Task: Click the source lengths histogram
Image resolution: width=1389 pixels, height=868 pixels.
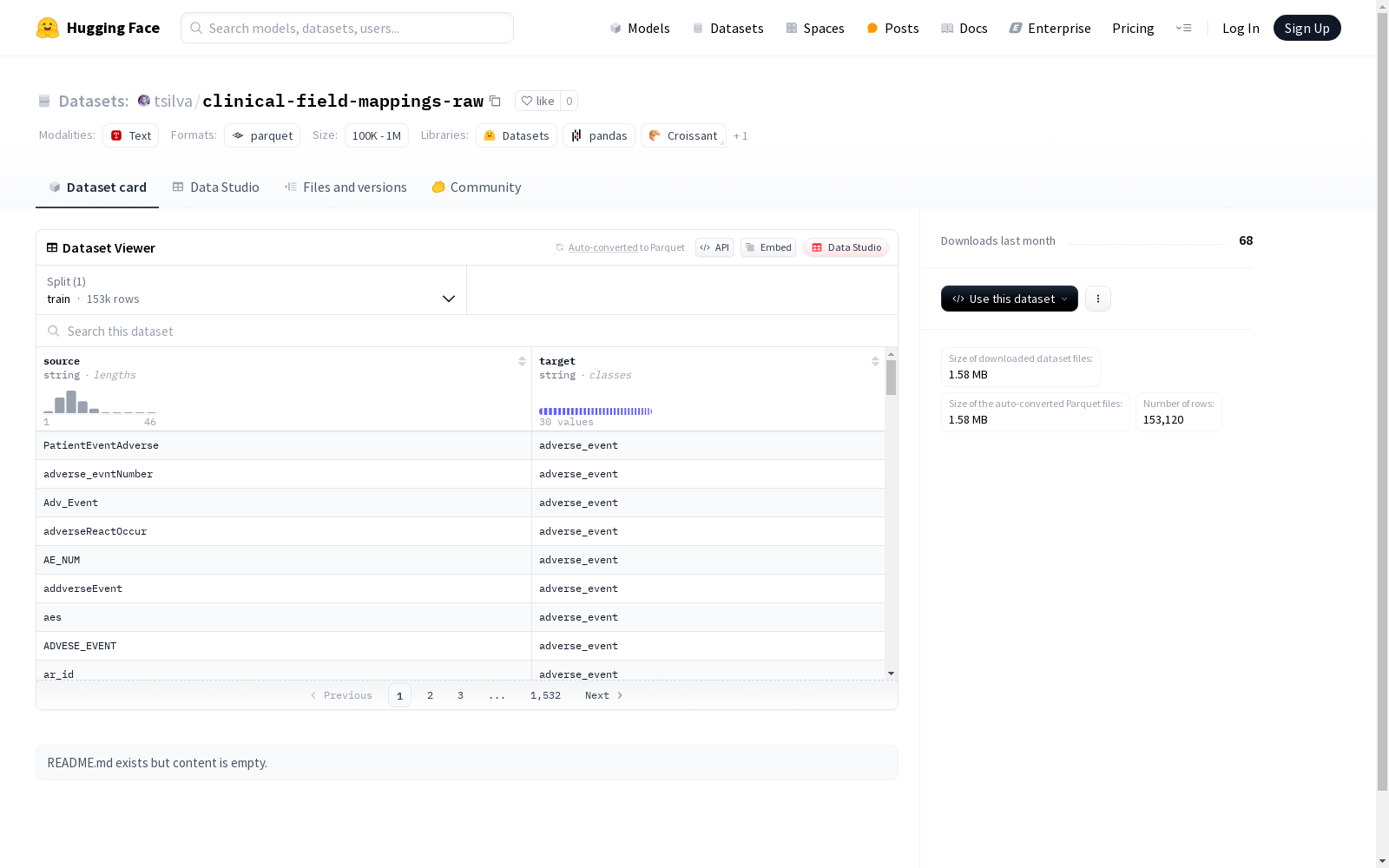Action: (x=100, y=402)
